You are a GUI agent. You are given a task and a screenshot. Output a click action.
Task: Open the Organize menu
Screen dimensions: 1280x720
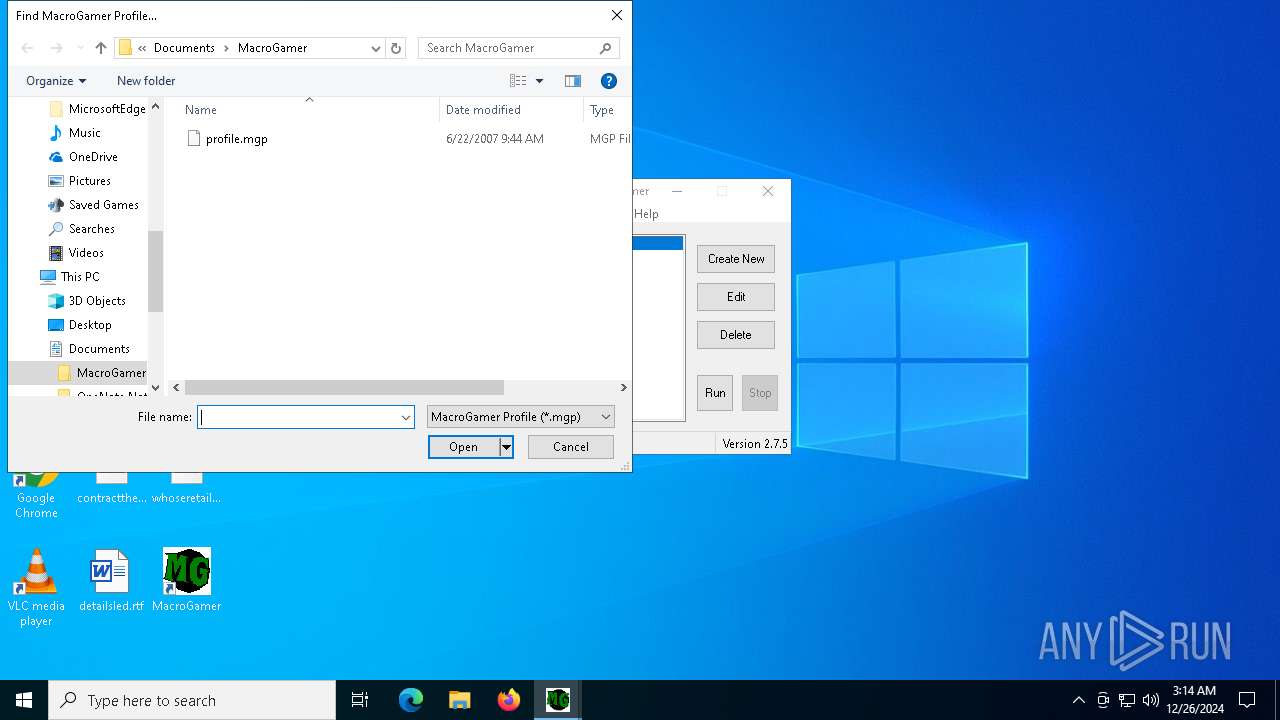56,81
